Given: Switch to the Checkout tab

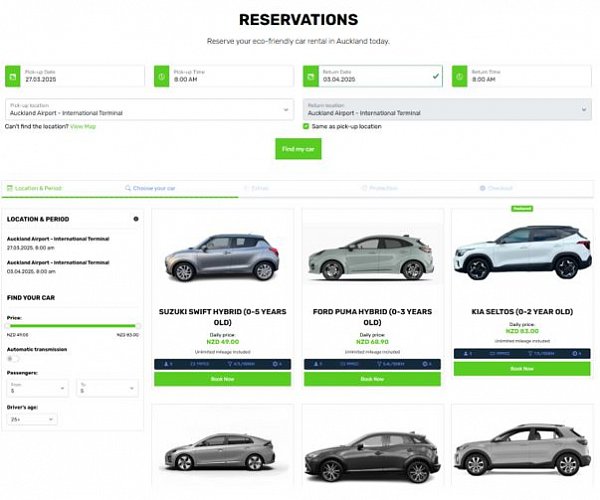Looking at the screenshot, I should pos(496,188).
